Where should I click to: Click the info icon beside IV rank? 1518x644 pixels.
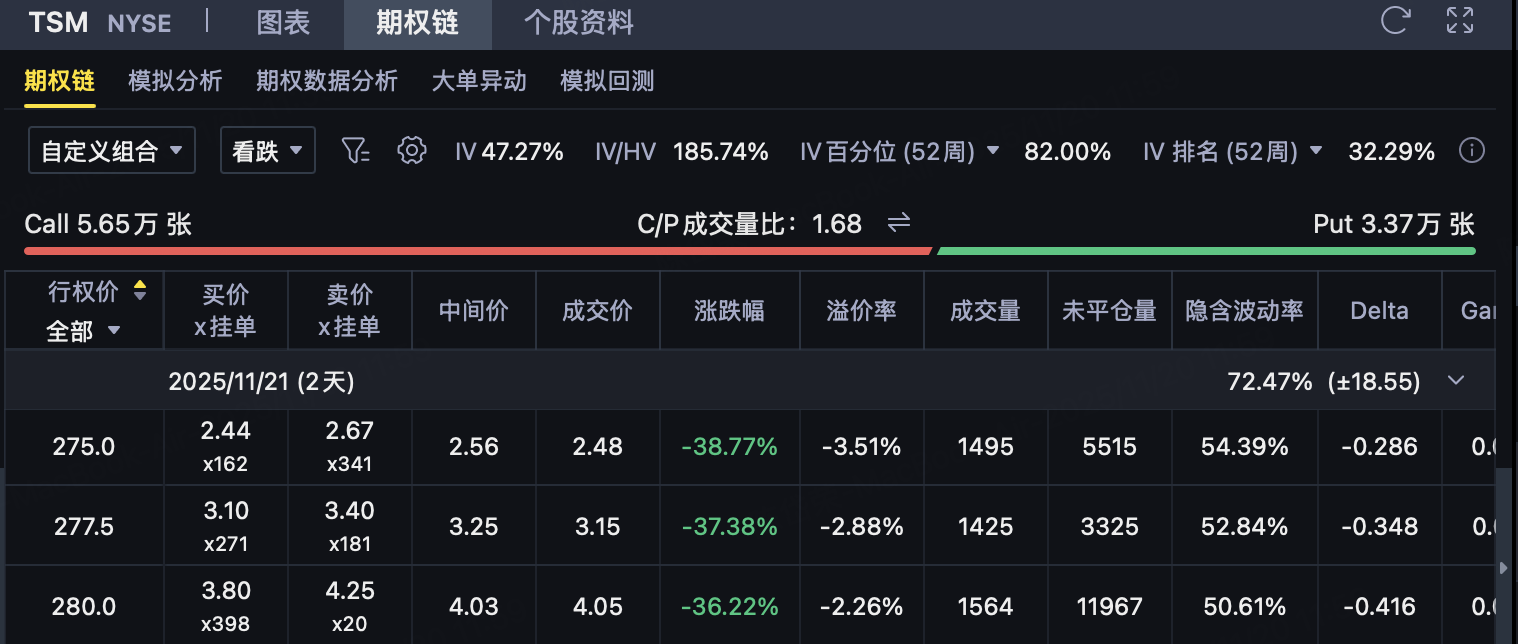pos(1471,151)
